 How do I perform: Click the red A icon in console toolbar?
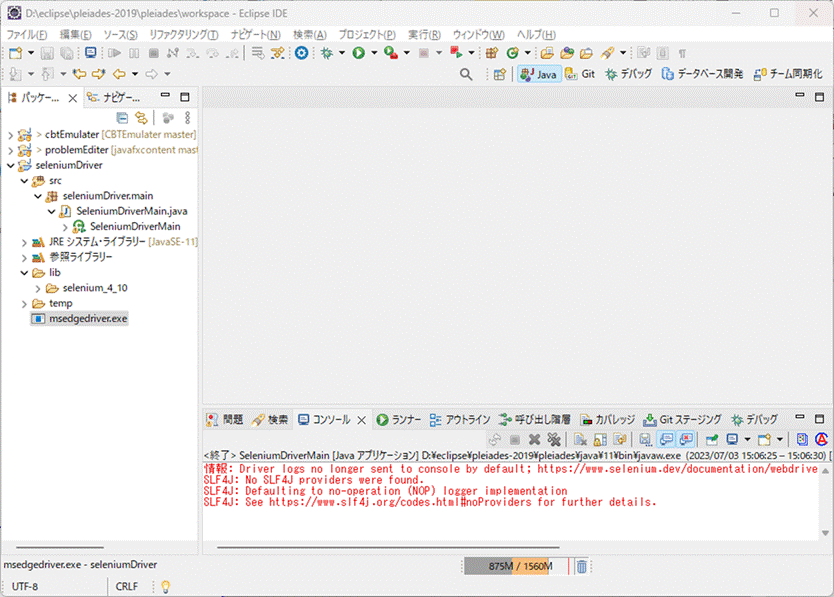pos(821,440)
